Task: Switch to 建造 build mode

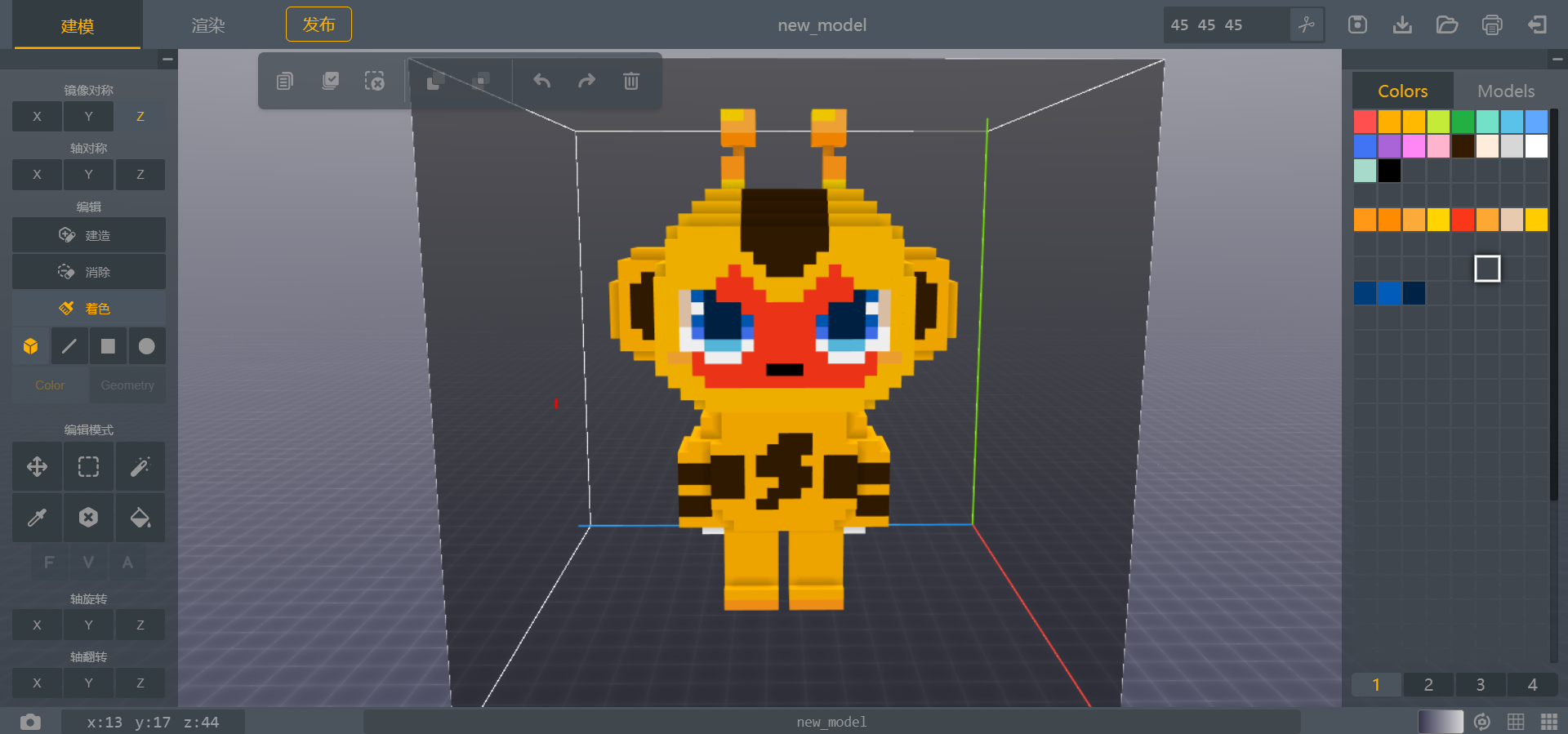Action: [89, 235]
